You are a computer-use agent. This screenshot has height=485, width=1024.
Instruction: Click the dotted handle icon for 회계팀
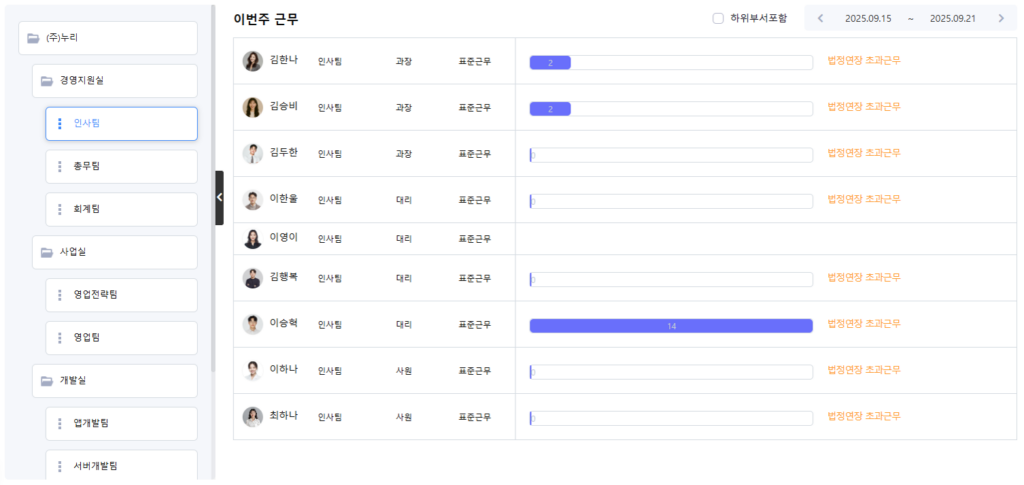tap(60, 210)
